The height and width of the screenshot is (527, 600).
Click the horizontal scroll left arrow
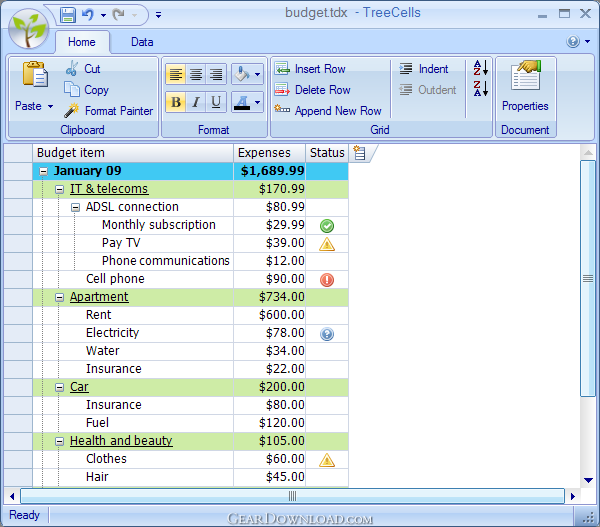point(12,496)
